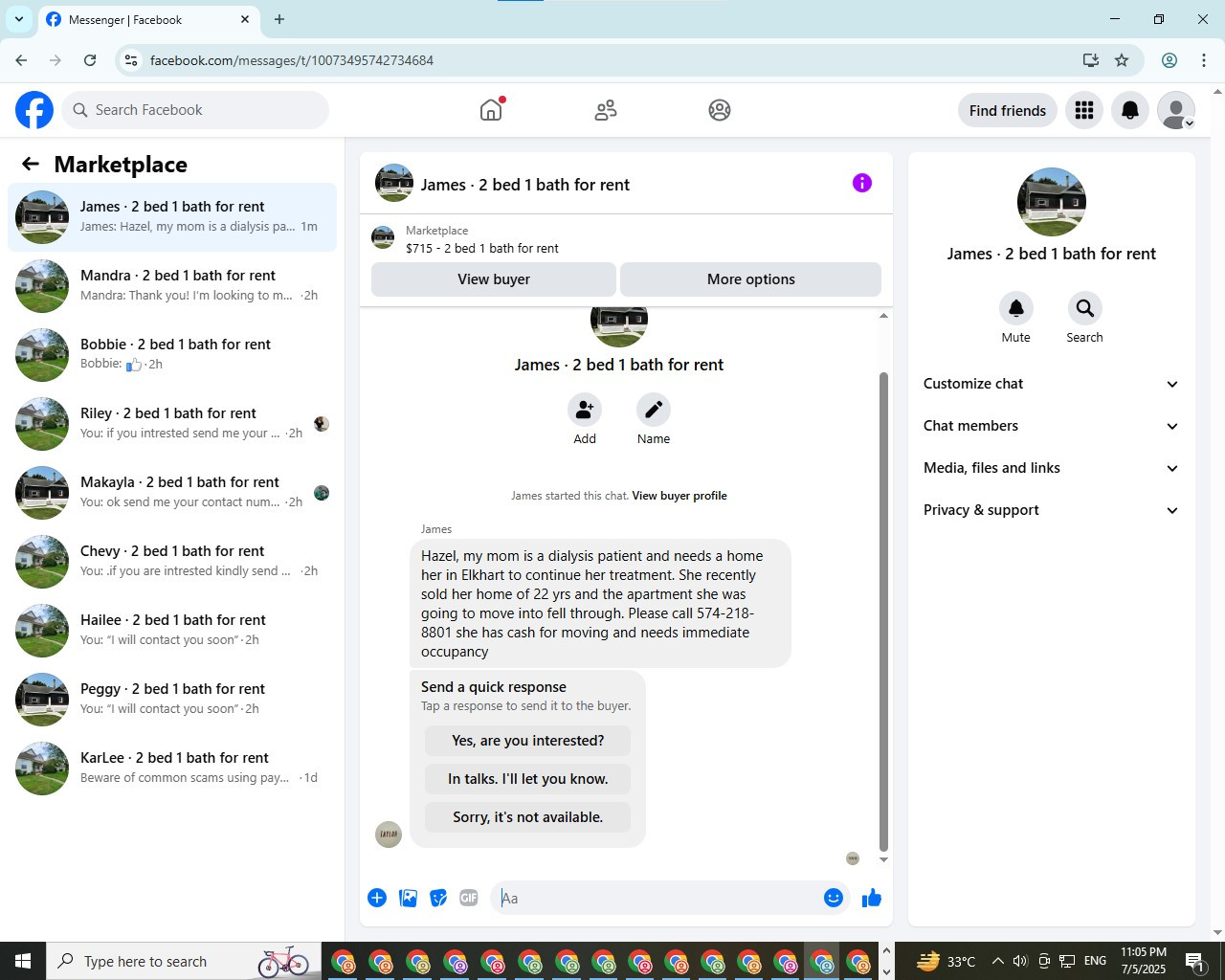Open the tab search dropdown arrow
1225x980 pixels.
click(18, 19)
